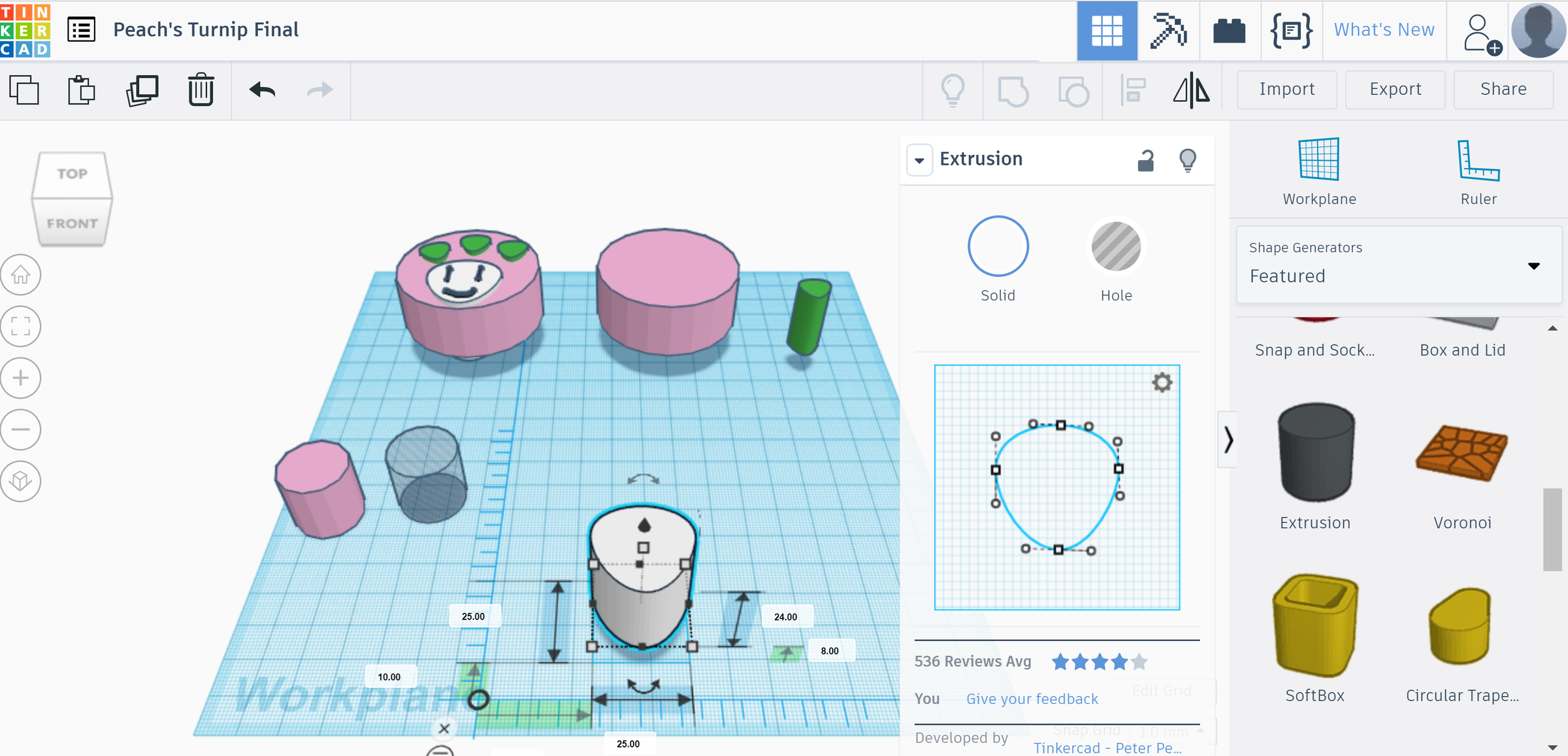Screen dimensions: 1568x756
Task: Set shape to Hole
Action: click(x=1116, y=246)
